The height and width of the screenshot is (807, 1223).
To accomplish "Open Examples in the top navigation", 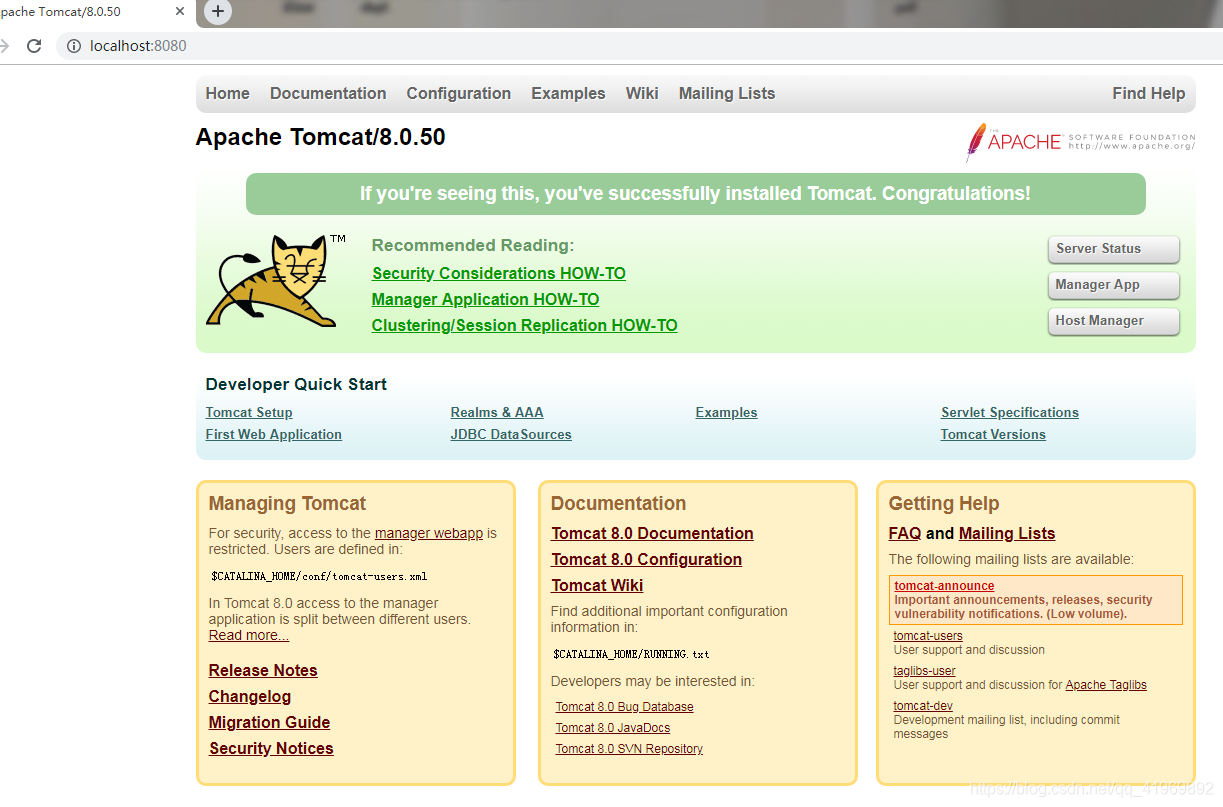I will (x=568, y=93).
